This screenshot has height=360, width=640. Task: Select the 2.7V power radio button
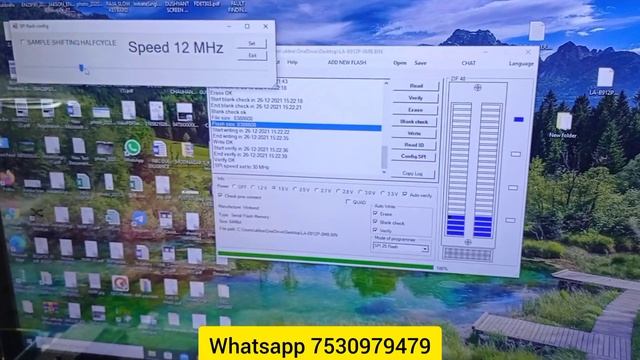[317, 190]
